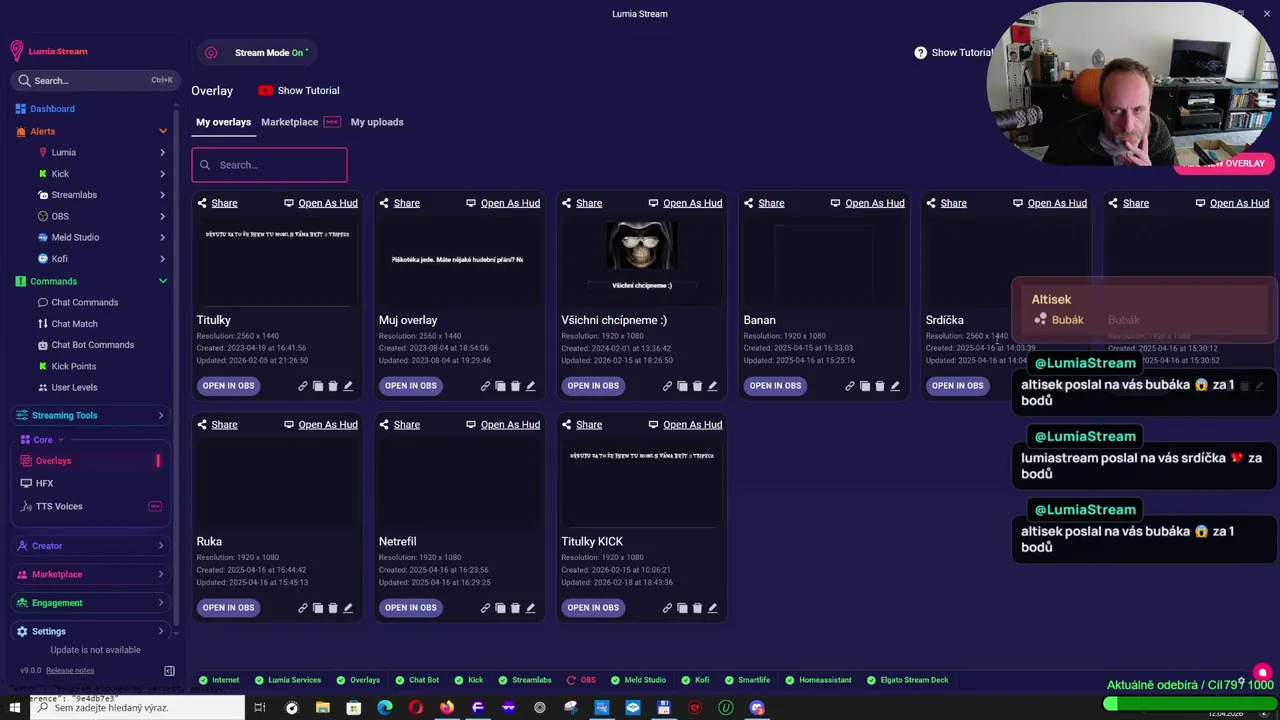Screen dimensions: 1280x720
Task: Open Firefox from the Windows taskbar
Action: pos(447,708)
